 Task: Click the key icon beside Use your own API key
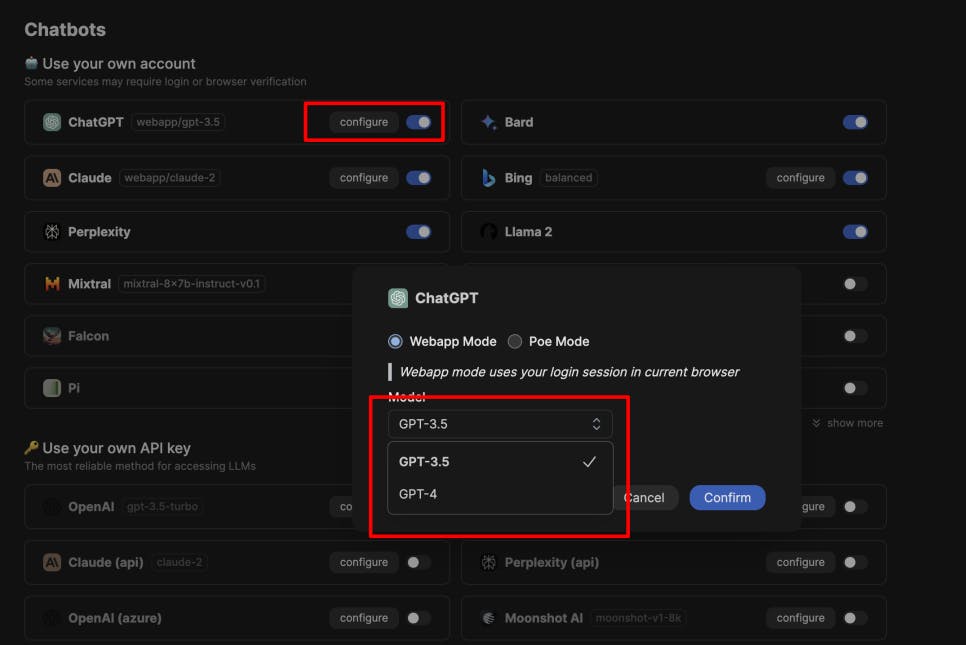pyautogui.click(x=31, y=447)
